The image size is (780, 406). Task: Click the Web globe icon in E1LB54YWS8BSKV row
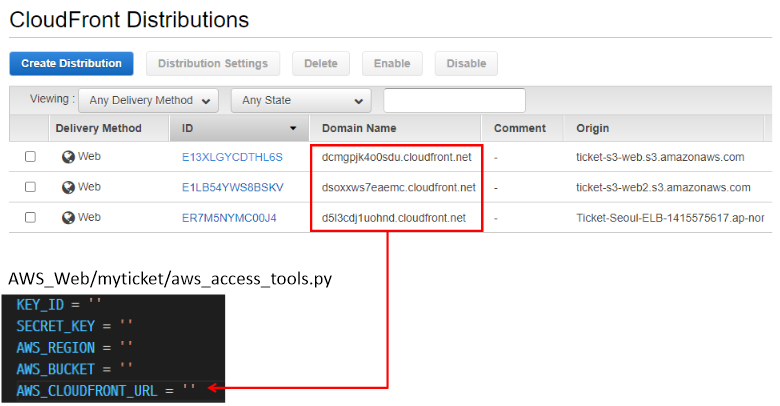pyautogui.click(x=68, y=188)
